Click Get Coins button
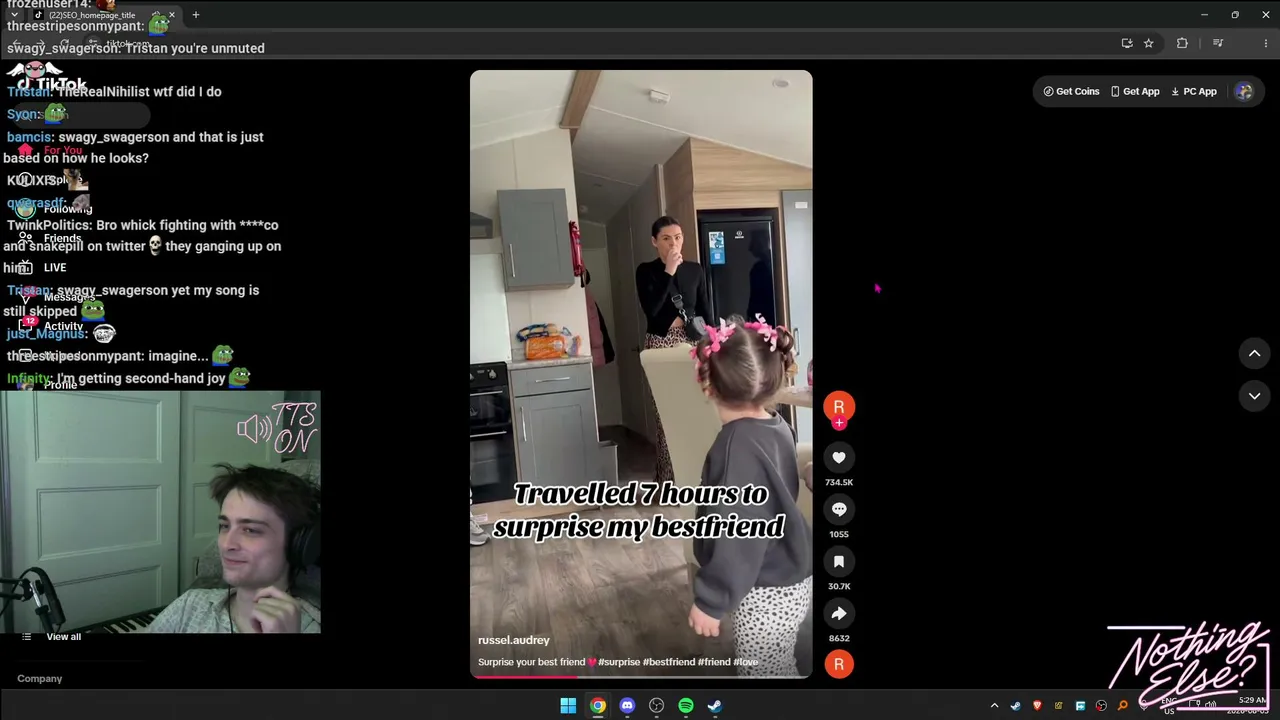 (1071, 91)
